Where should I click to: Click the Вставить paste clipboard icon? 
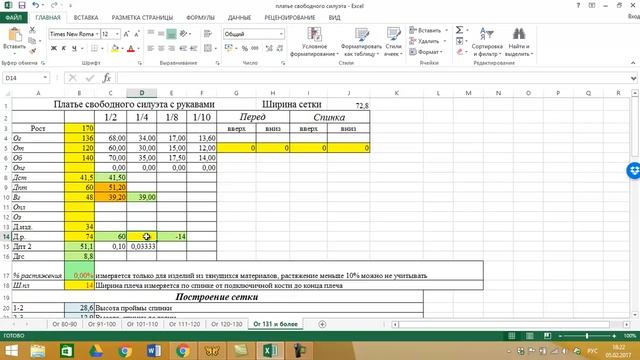pyautogui.click(x=14, y=35)
